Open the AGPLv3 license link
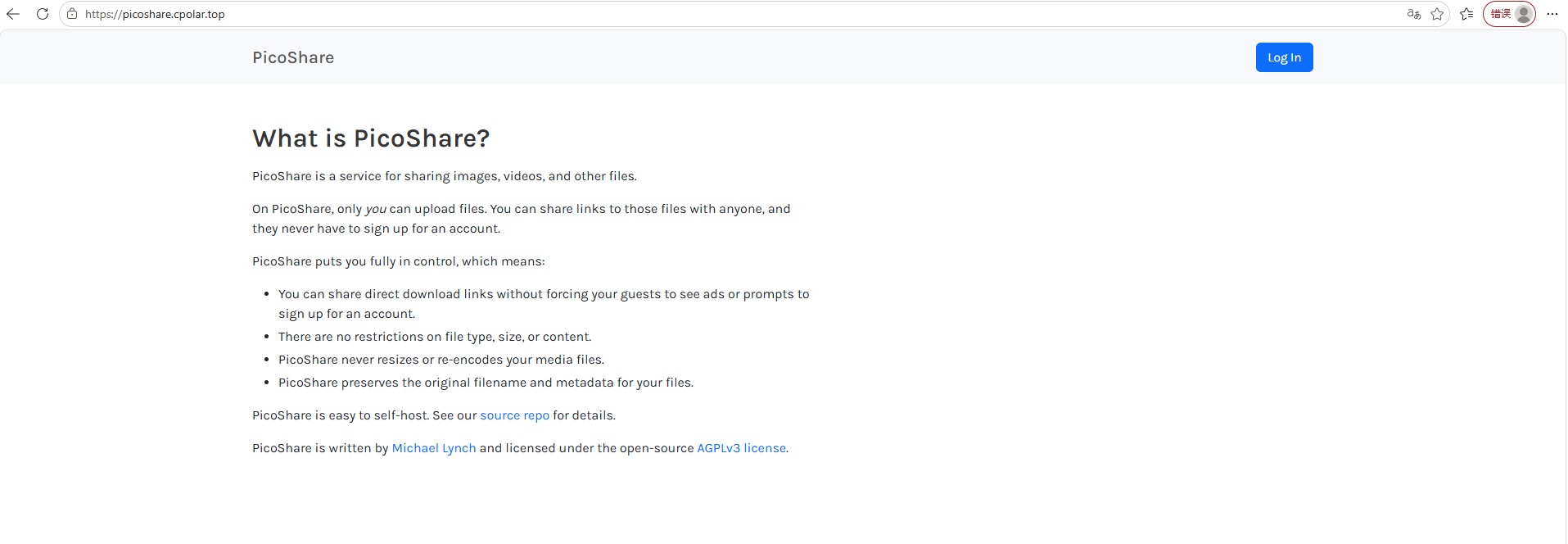1568x544 pixels. (741, 448)
